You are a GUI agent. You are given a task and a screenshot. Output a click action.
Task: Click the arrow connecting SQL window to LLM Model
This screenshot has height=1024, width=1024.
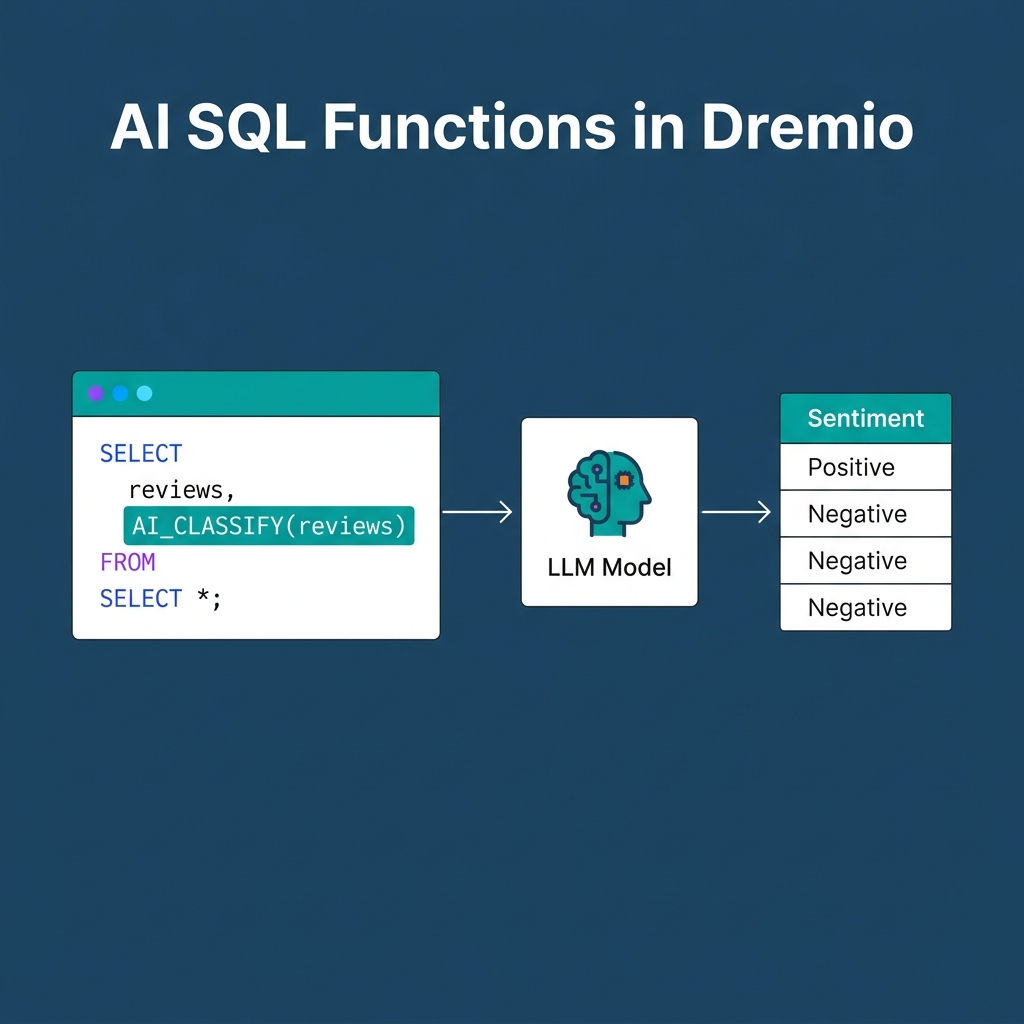pyautogui.click(x=477, y=512)
